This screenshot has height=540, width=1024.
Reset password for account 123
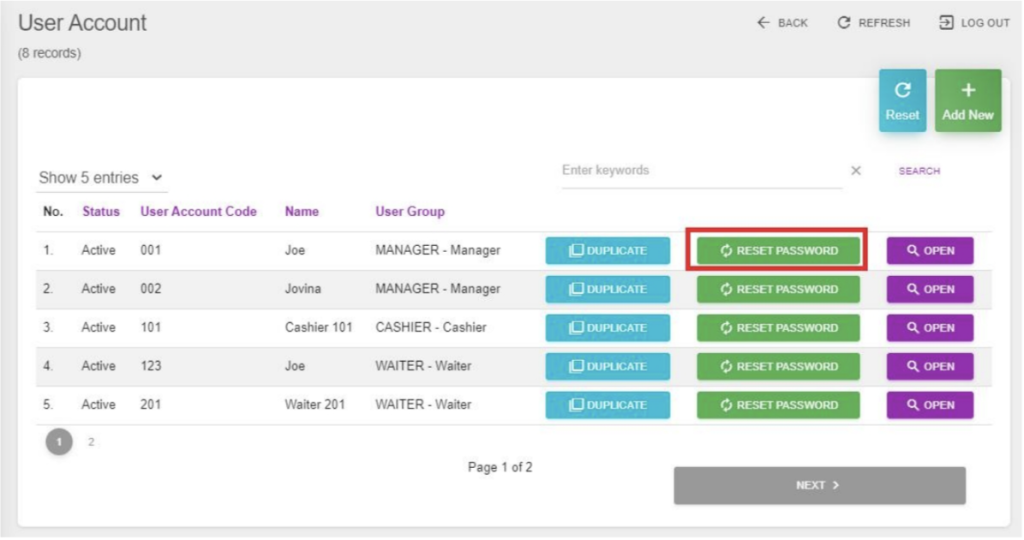[778, 367]
